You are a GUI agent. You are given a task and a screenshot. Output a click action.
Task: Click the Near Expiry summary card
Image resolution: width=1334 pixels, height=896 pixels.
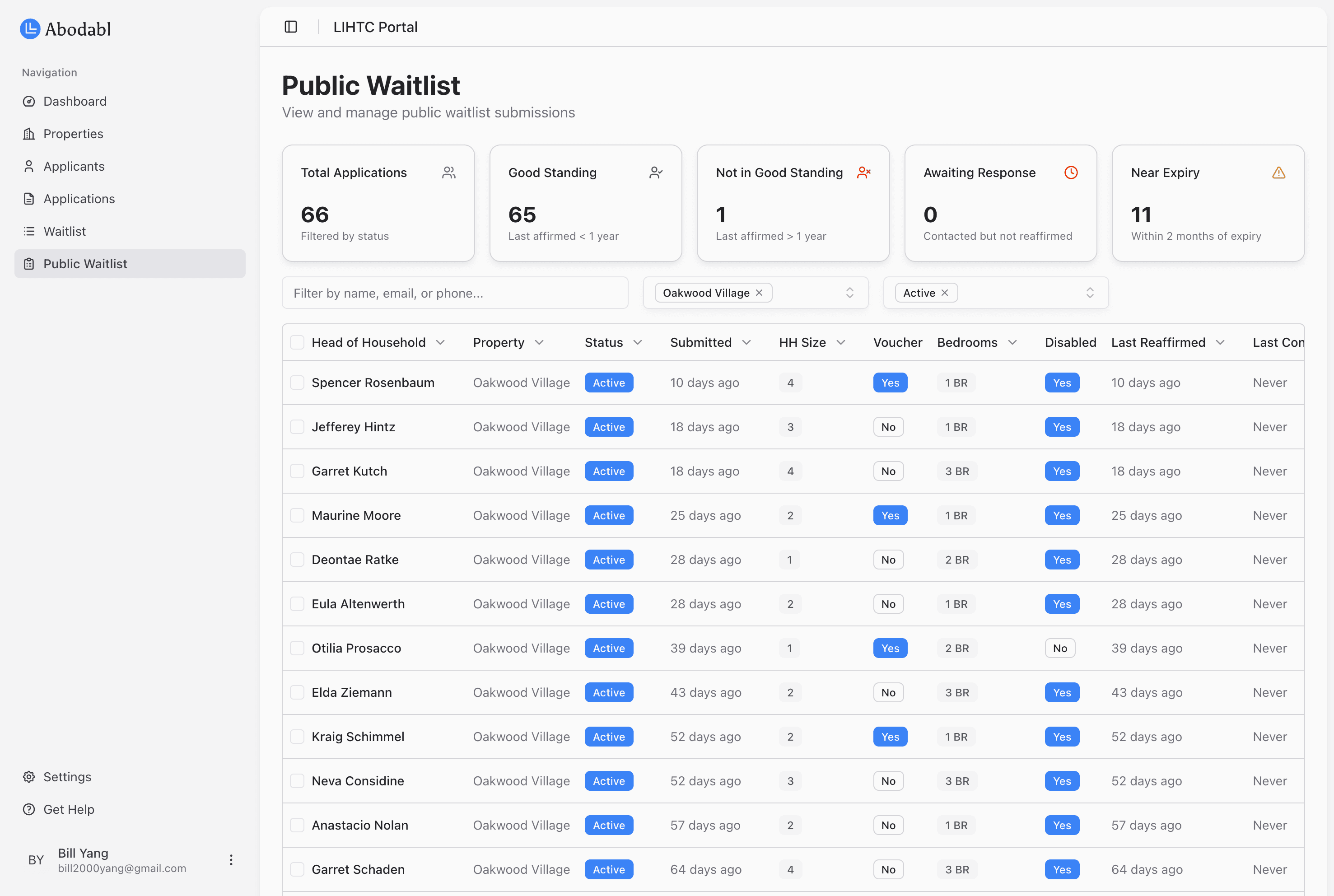(1208, 203)
